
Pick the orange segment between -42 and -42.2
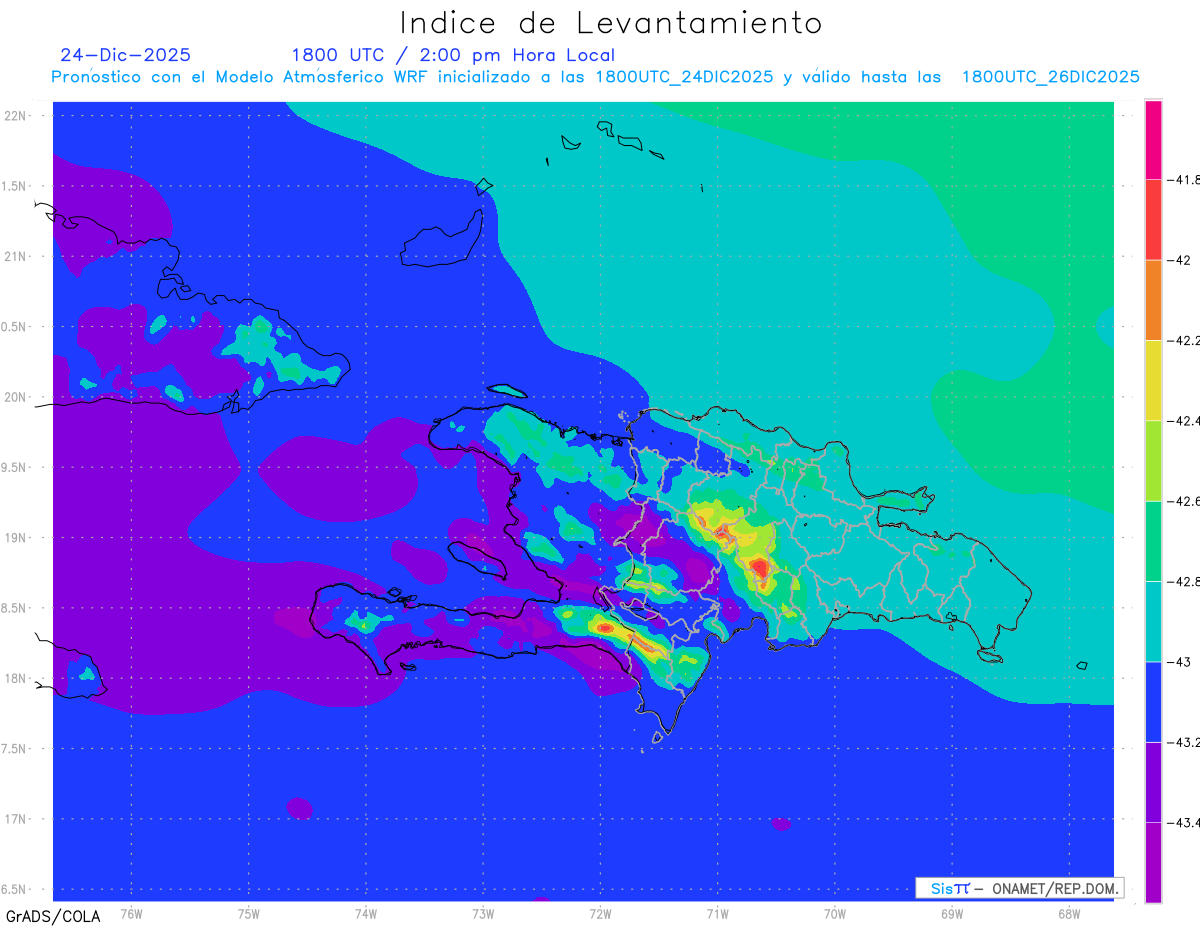[1153, 300]
